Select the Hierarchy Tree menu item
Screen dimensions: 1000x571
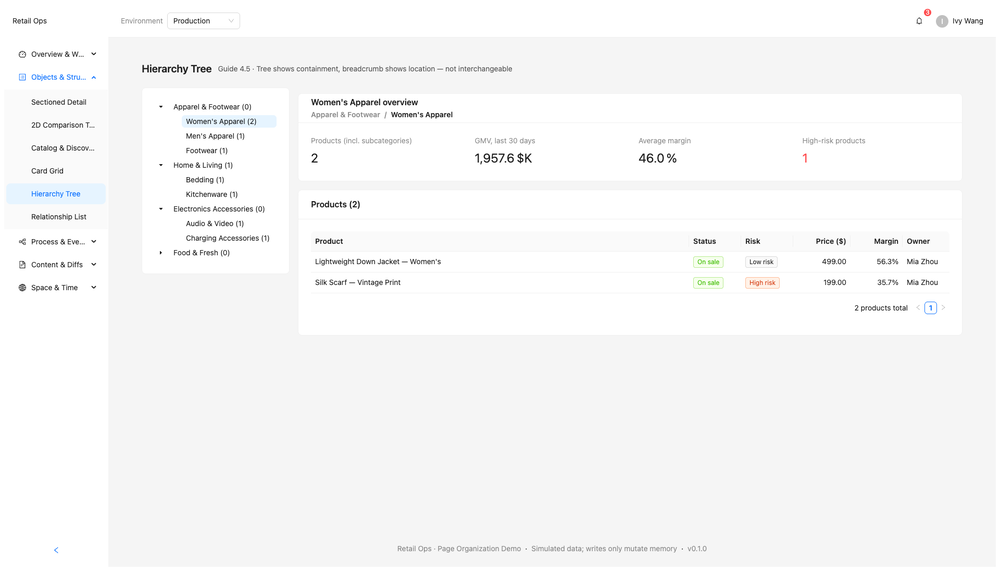(x=56, y=194)
